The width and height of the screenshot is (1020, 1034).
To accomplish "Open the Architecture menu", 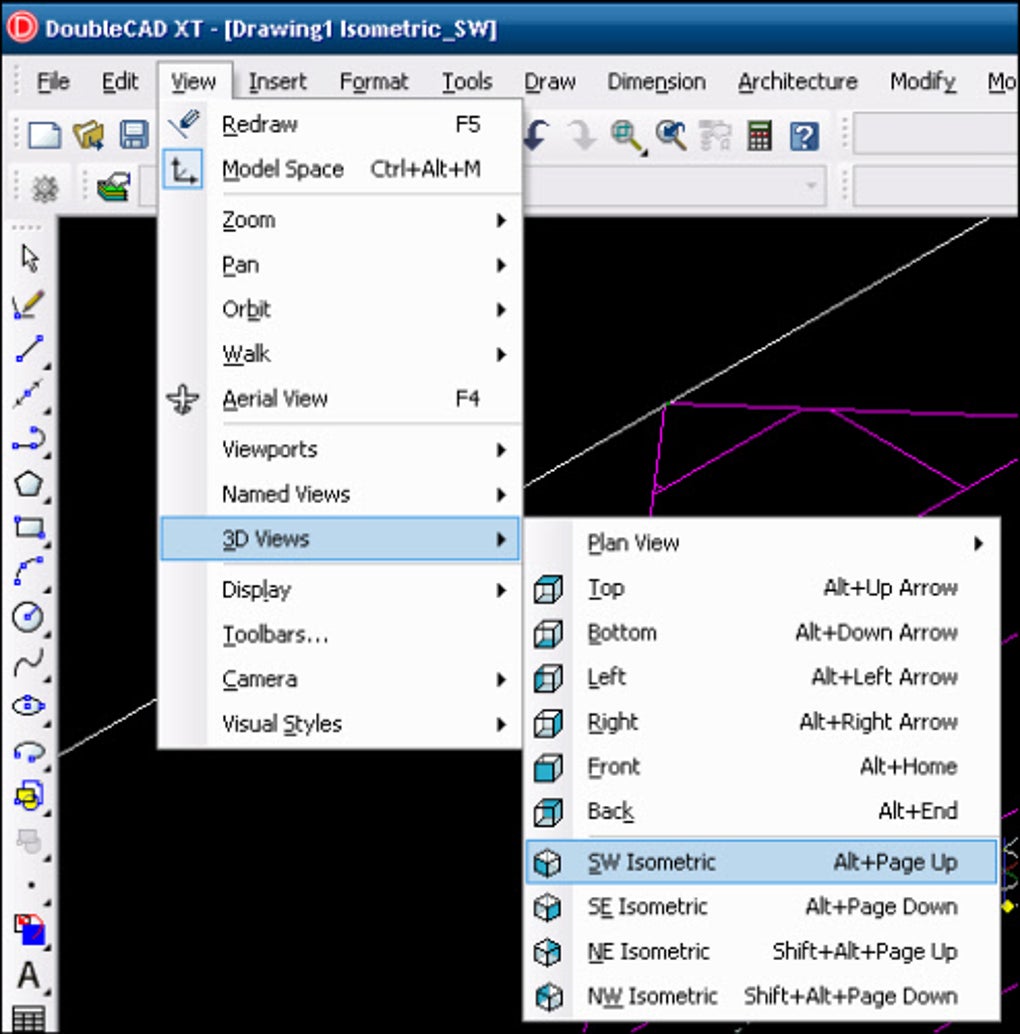I will tap(798, 82).
